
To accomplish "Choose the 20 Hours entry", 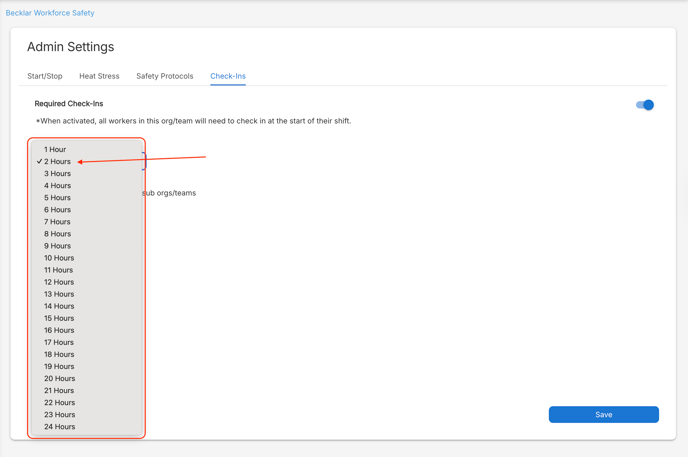I will point(86,378).
